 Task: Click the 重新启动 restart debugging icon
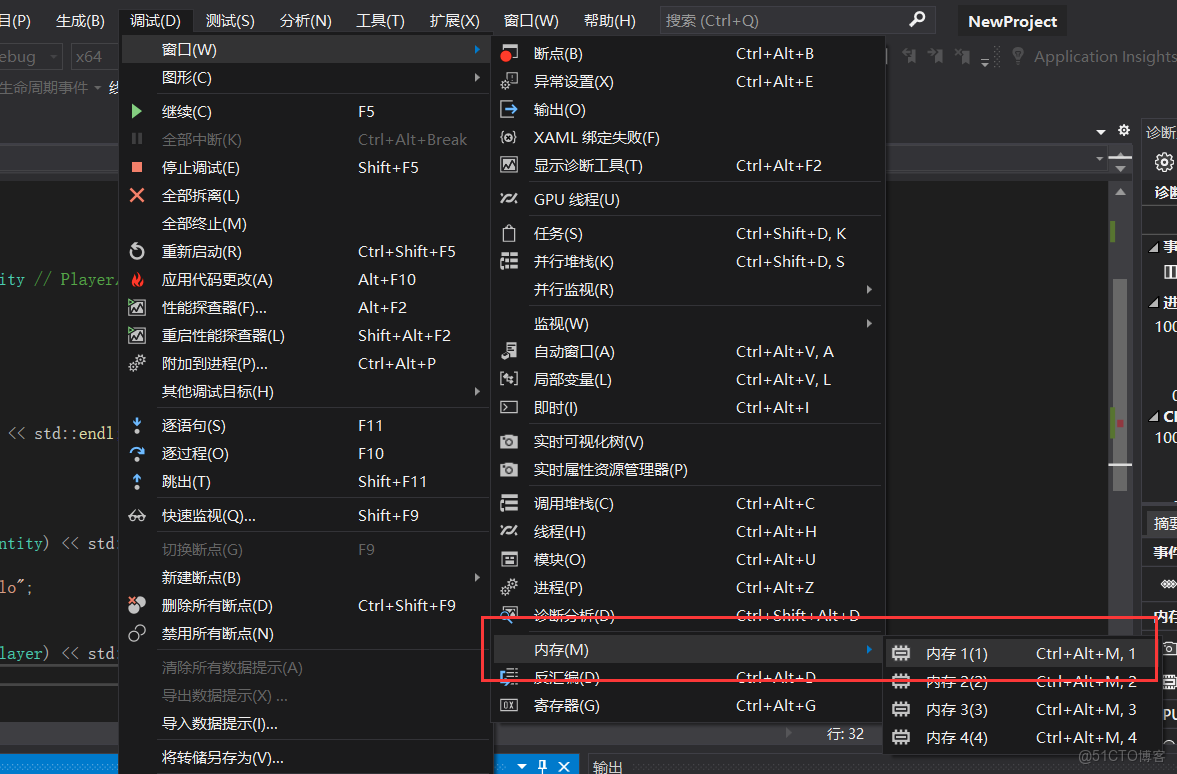click(138, 251)
